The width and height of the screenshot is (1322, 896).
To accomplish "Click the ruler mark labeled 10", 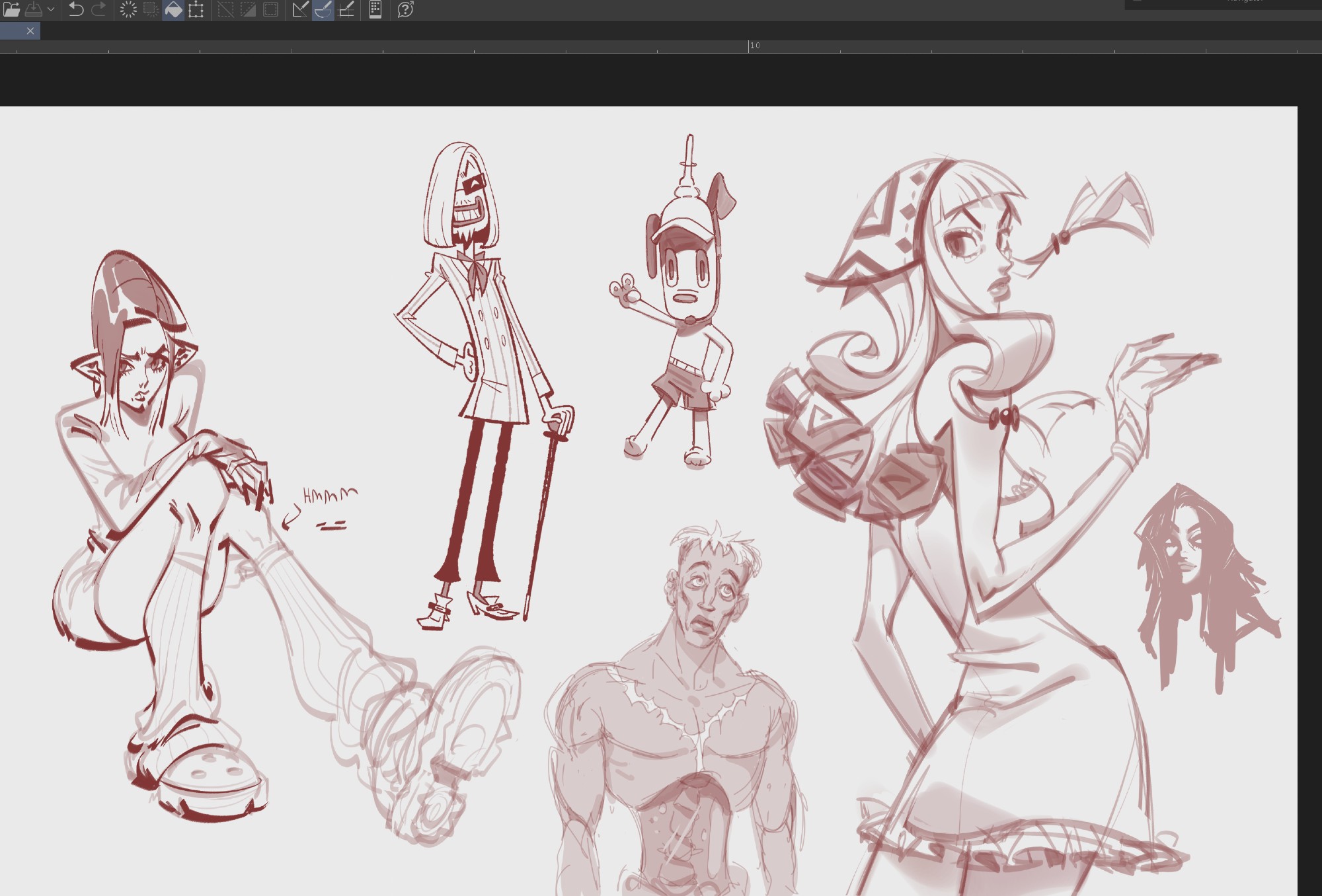I will click(755, 46).
